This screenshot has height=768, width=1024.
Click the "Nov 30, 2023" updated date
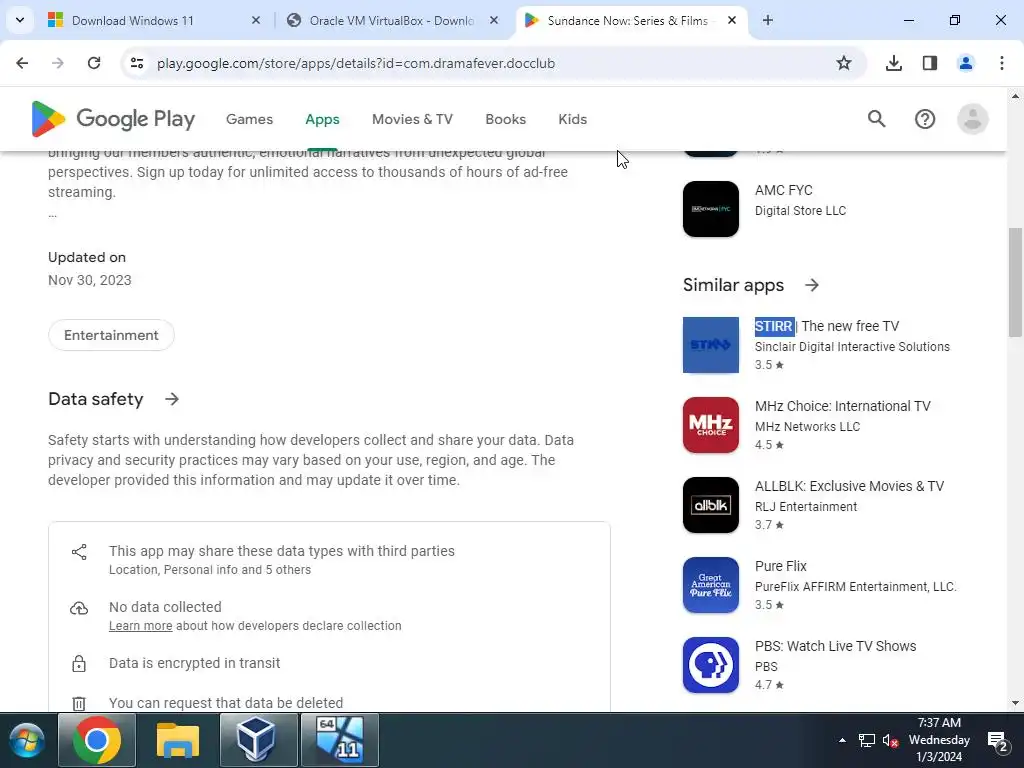click(89, 280)
